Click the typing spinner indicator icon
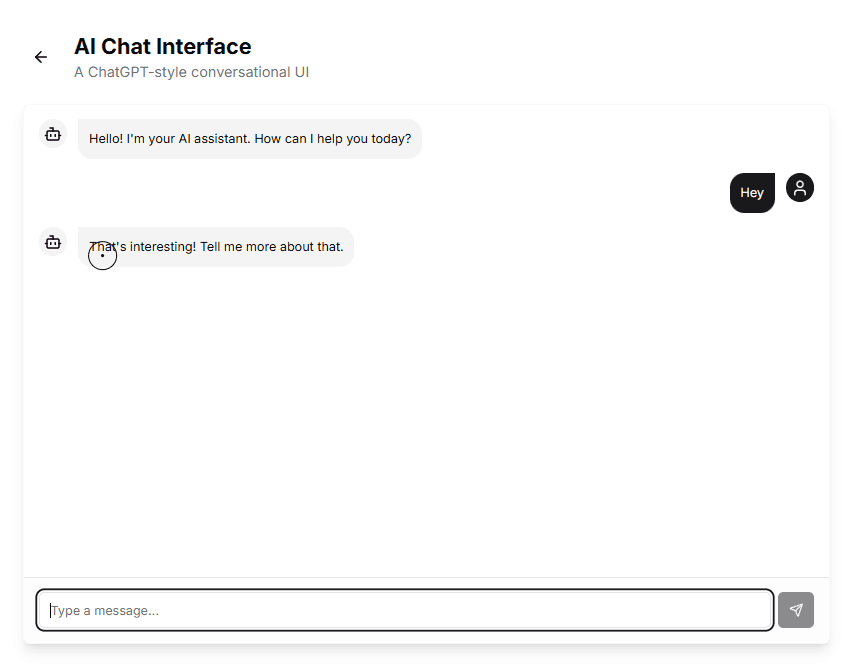This screenshot has width=864, height=672. 102,255
